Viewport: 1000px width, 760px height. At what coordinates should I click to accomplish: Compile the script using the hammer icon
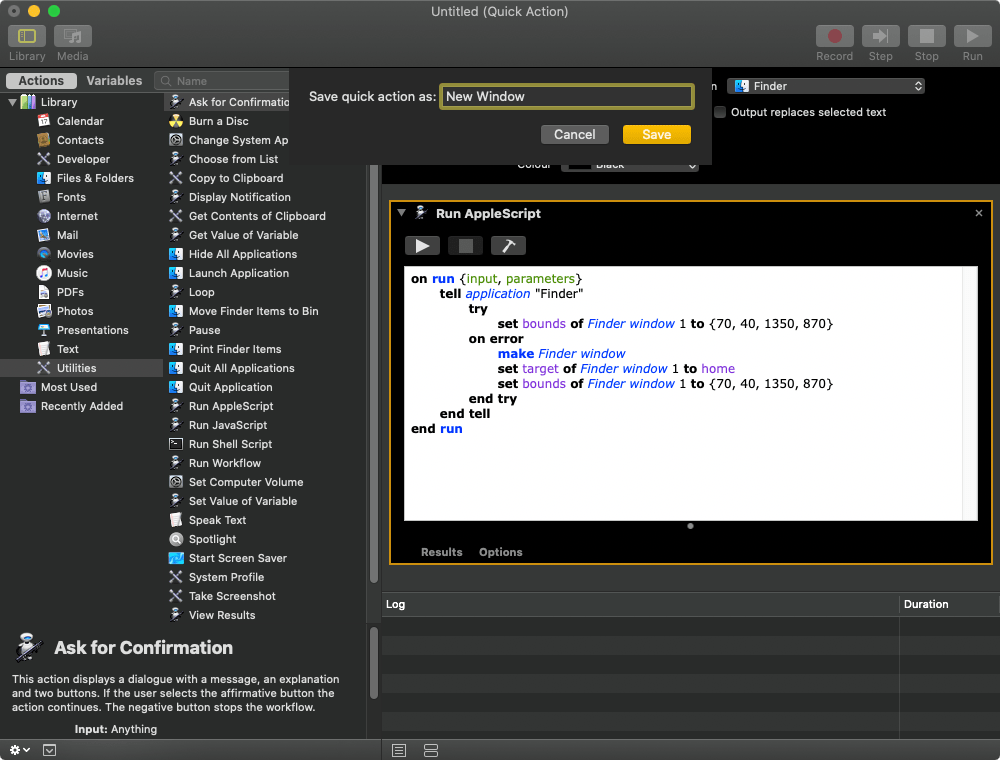click(x=508, y=246)
